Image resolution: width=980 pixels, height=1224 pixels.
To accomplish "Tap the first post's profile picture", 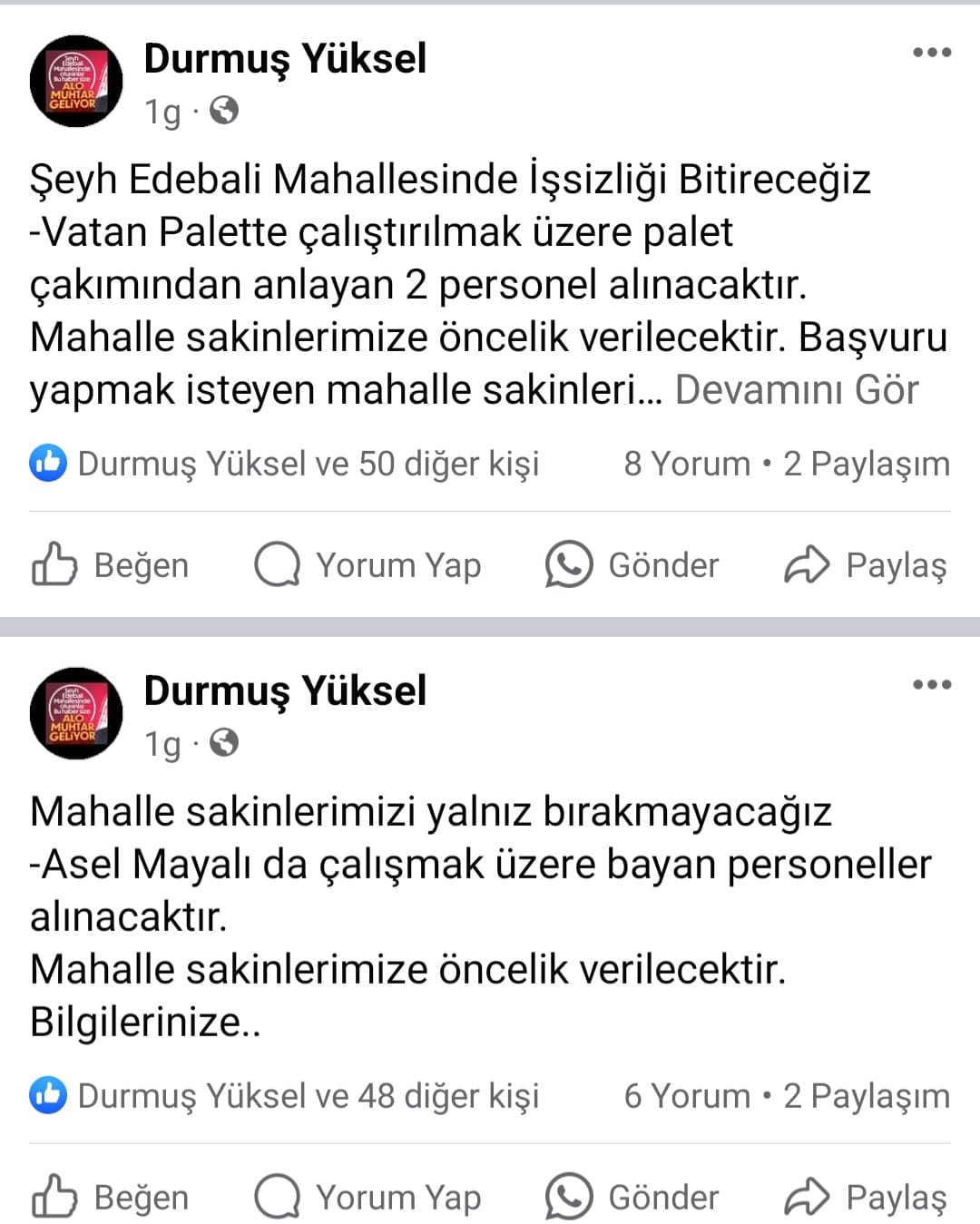I will [76, 82].
